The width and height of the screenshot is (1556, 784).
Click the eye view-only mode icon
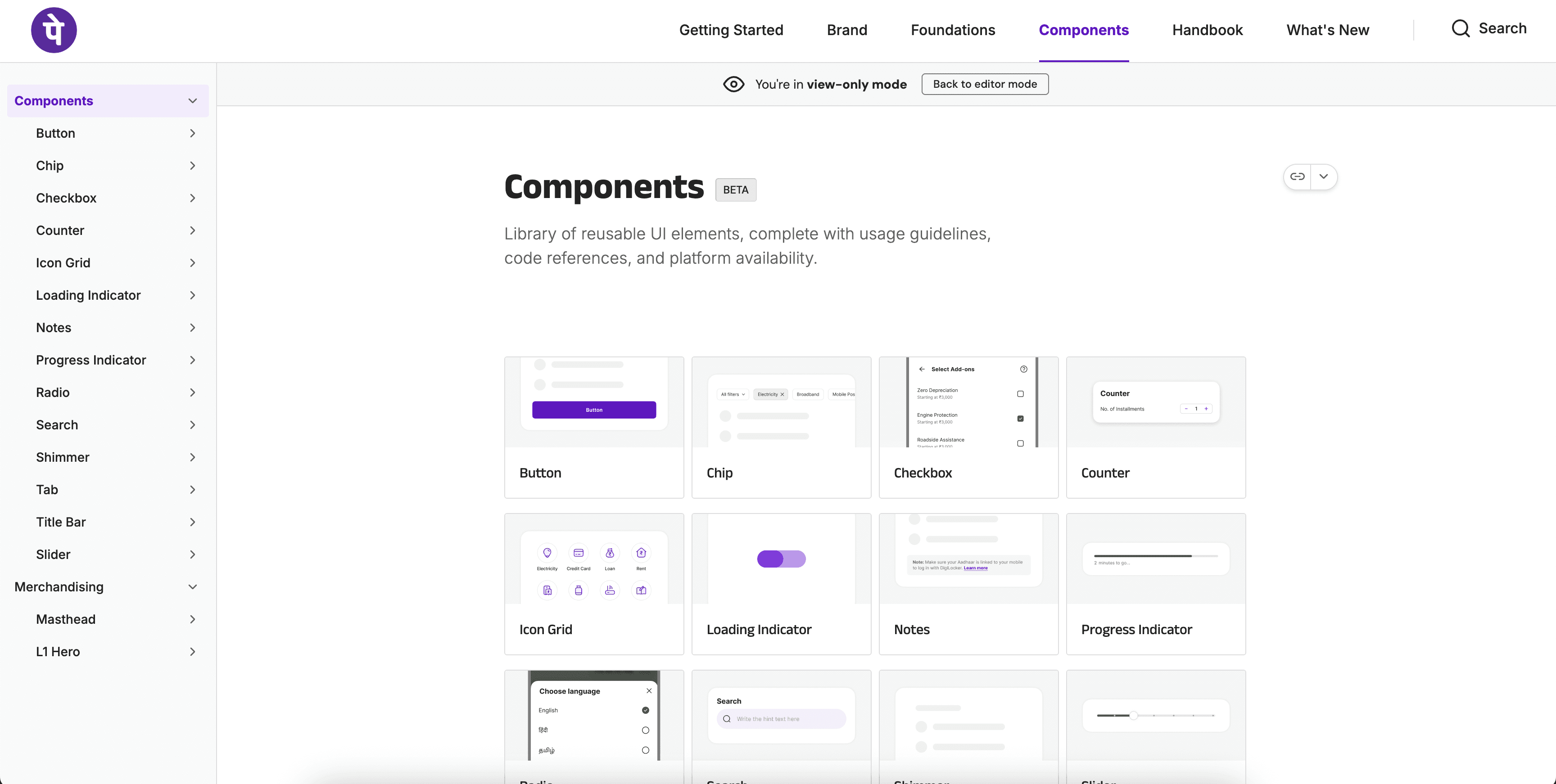[x=733, y=84]
